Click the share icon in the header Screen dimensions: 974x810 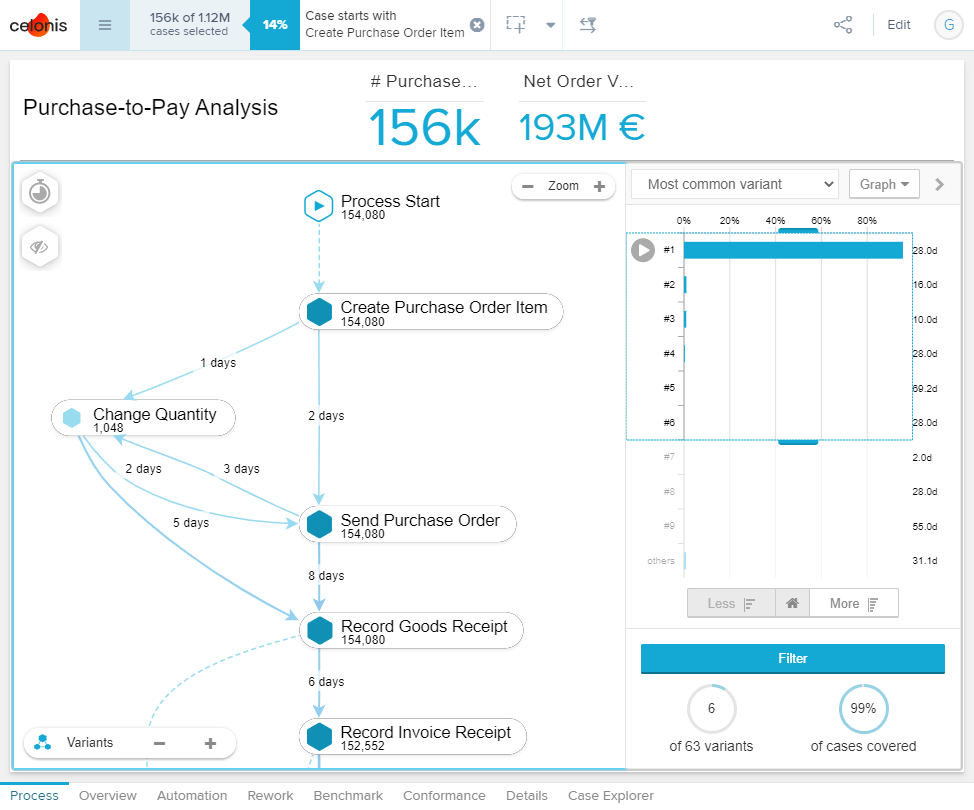coord(843,25)
